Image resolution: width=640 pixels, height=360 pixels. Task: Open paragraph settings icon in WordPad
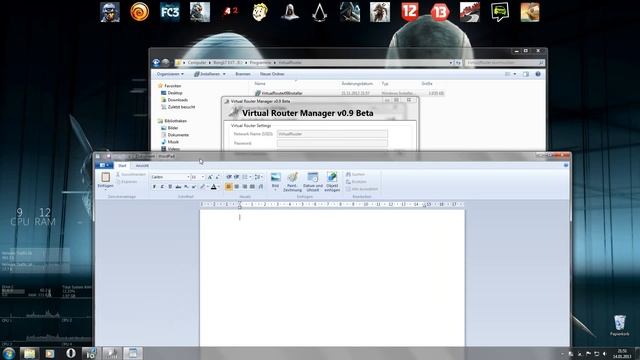(260, 187)
